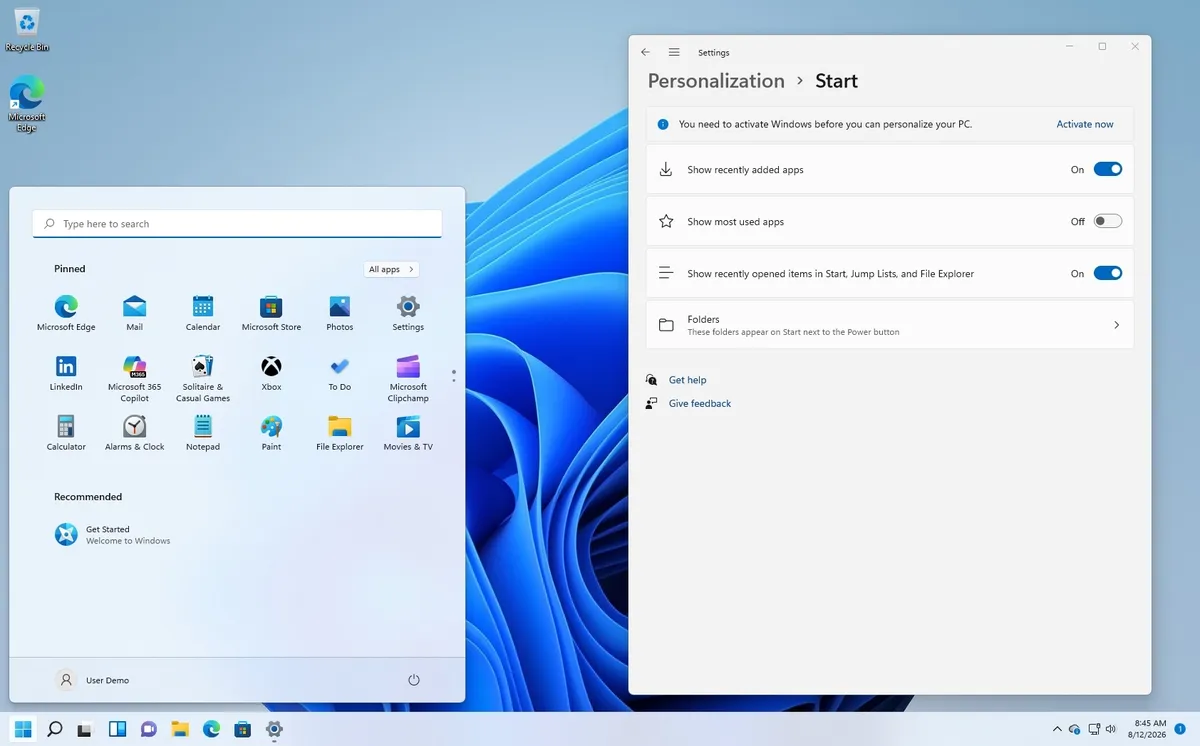
Task: Launch the pinned Xbox app
Action: (271, 373)
